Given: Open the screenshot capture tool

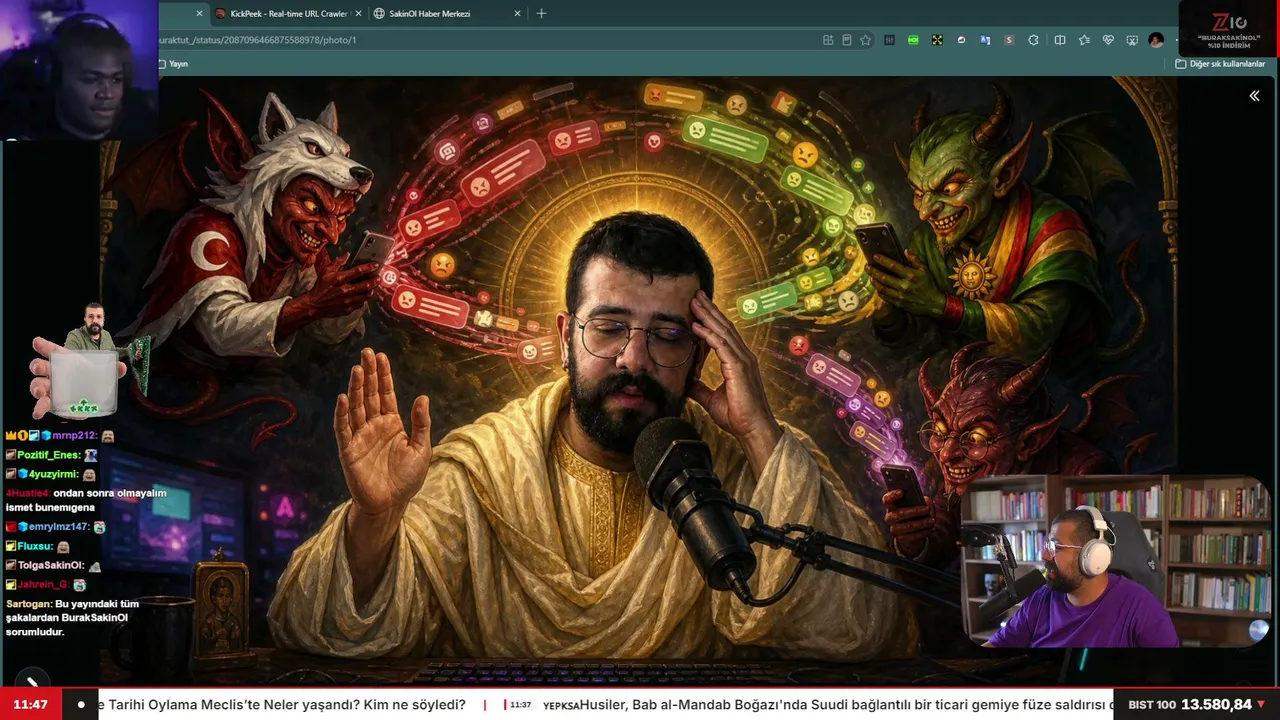Looking at the screenshot, I should [x=1132, y=40].
